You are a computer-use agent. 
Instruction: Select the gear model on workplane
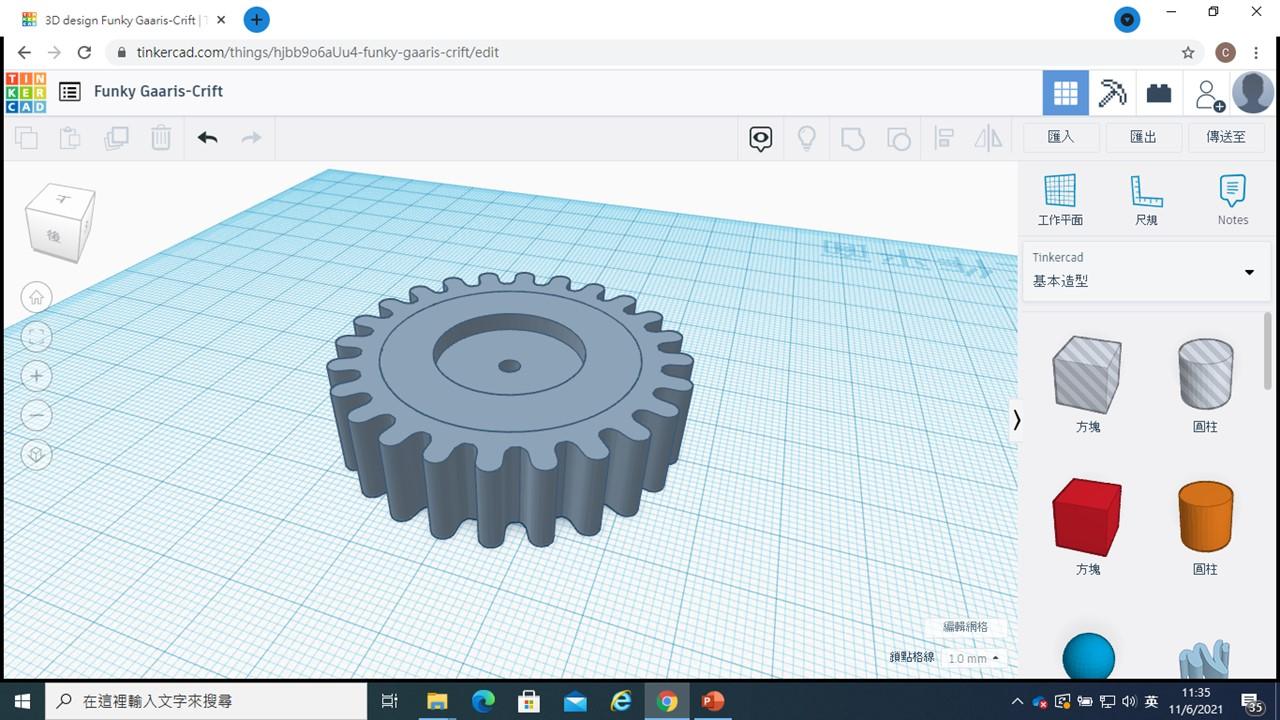[x=510, y=410]
